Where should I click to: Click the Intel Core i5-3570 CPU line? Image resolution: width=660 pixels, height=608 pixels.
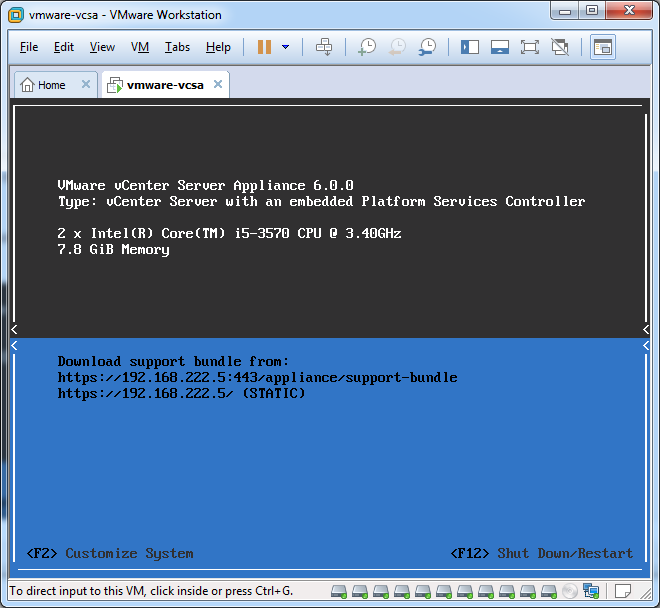coord(229,233)
